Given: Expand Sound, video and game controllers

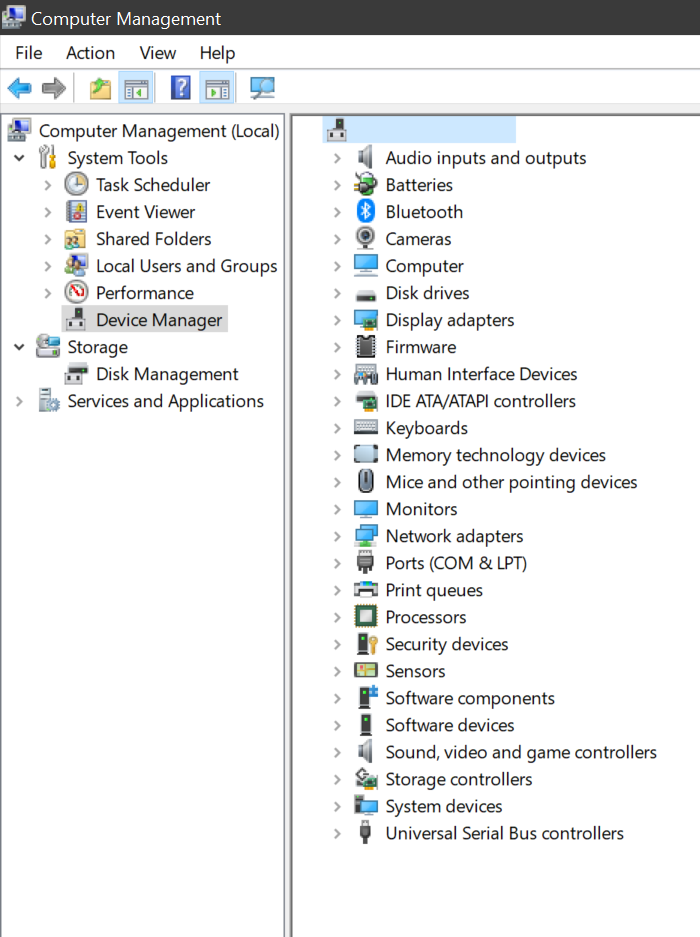Looking at the screenshot, I should pos(338,752).
